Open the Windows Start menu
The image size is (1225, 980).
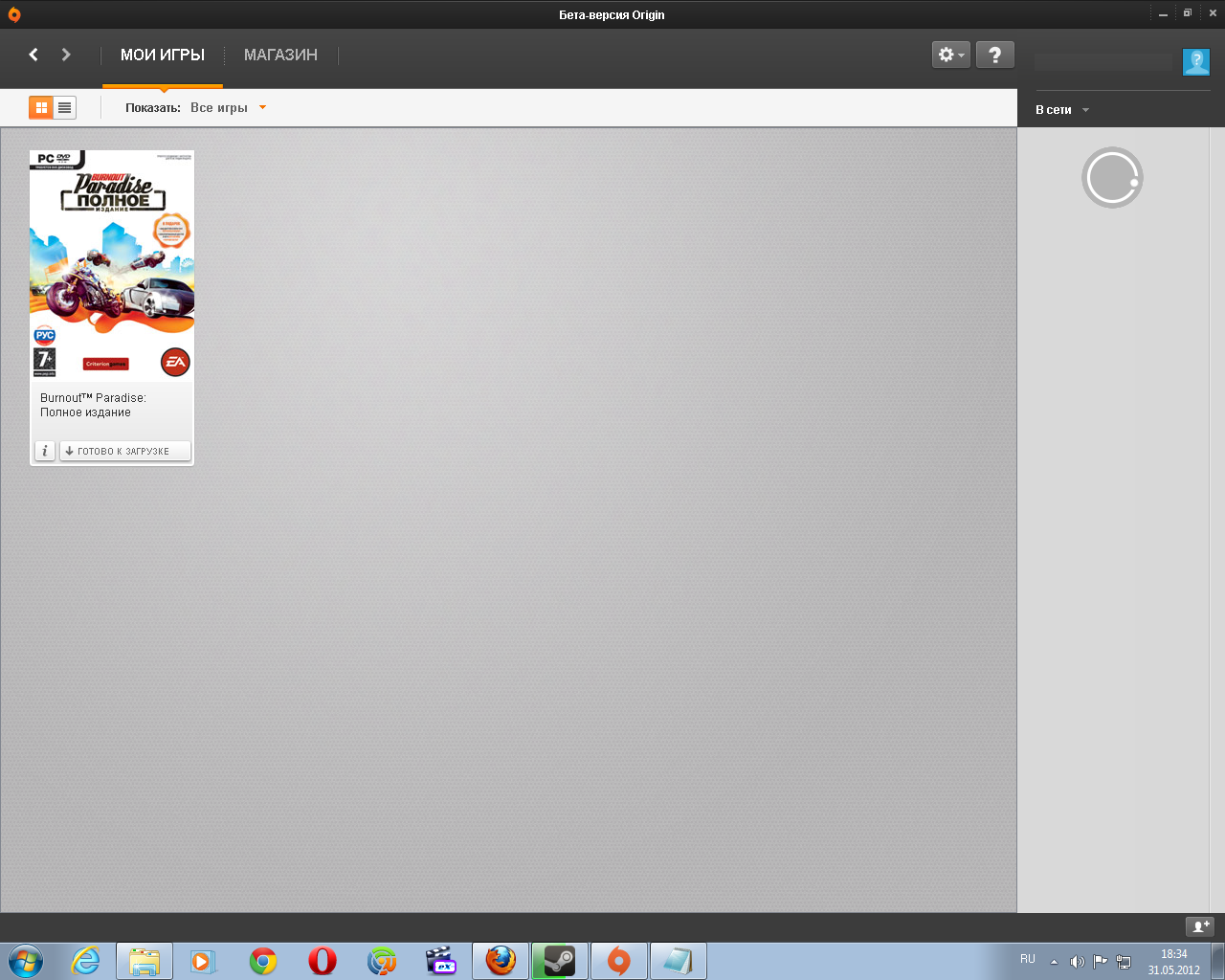pos(26,961)
